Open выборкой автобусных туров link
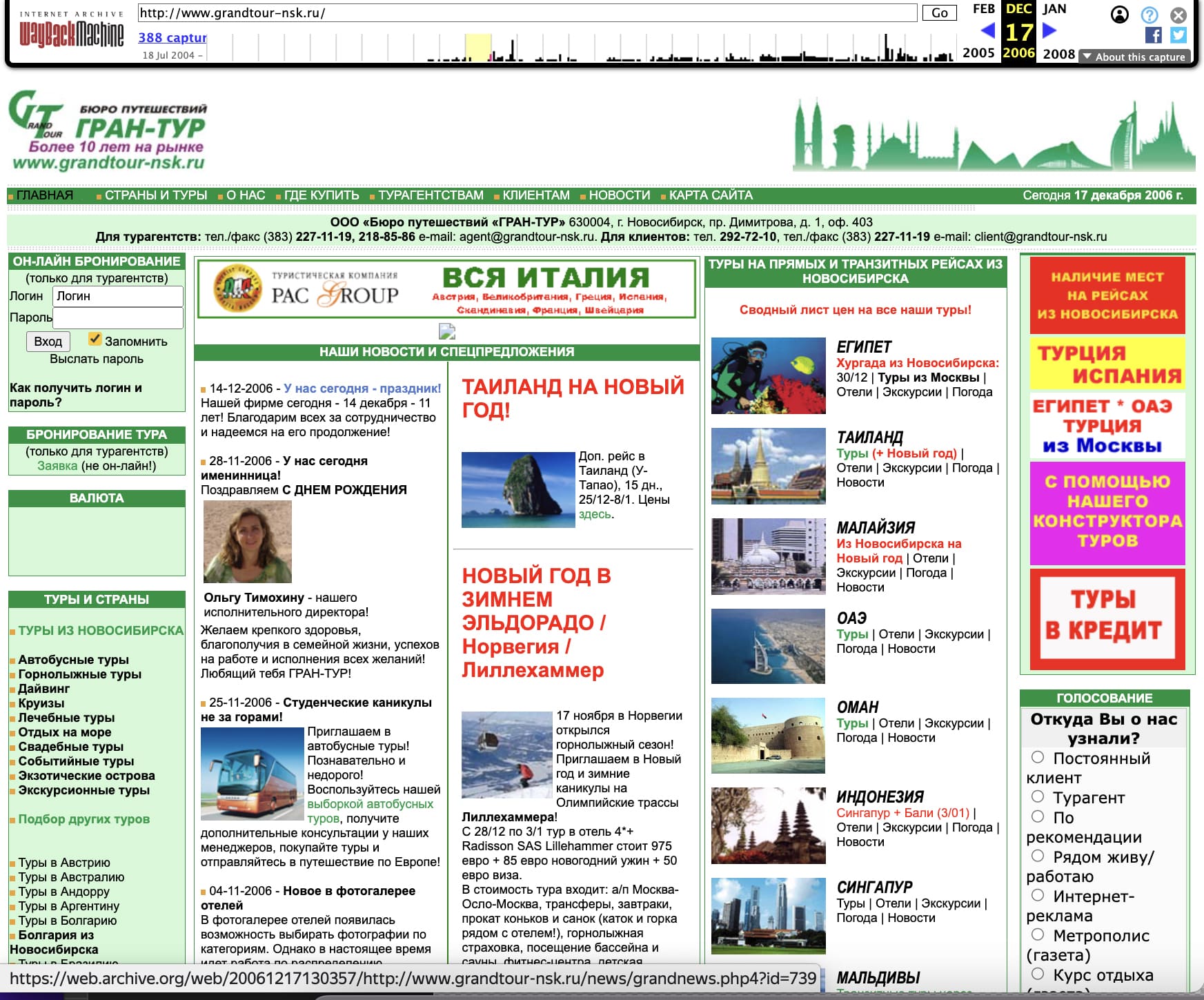This screenshot has height=1000, width=1204. [x=370, y=811]
